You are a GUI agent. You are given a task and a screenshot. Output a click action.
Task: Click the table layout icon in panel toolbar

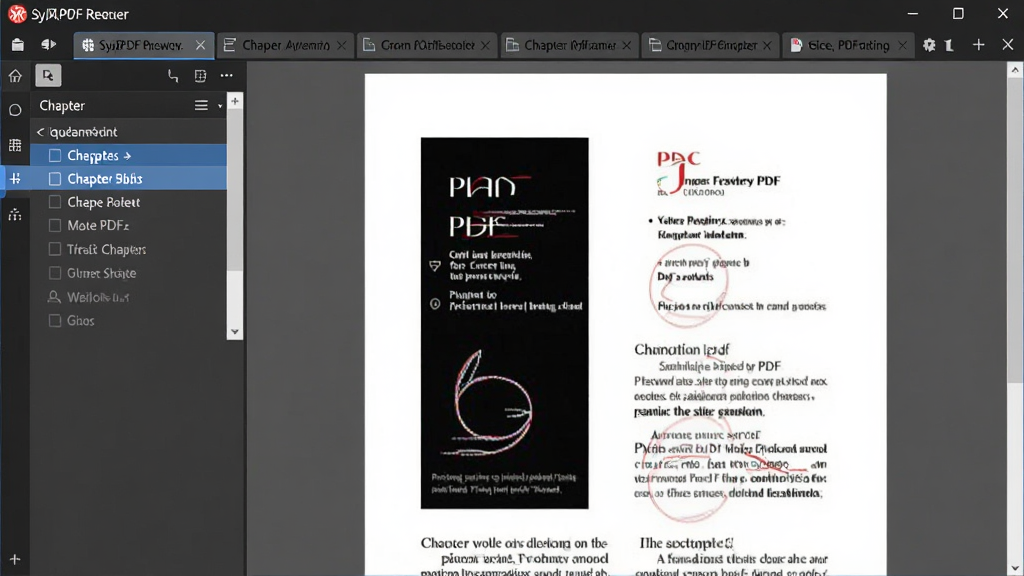coord(200,76)
